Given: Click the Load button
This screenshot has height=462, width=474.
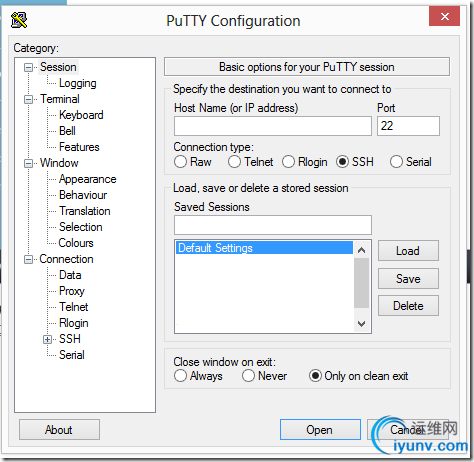Looking at the screenshot, I should [x=408, y=251].
